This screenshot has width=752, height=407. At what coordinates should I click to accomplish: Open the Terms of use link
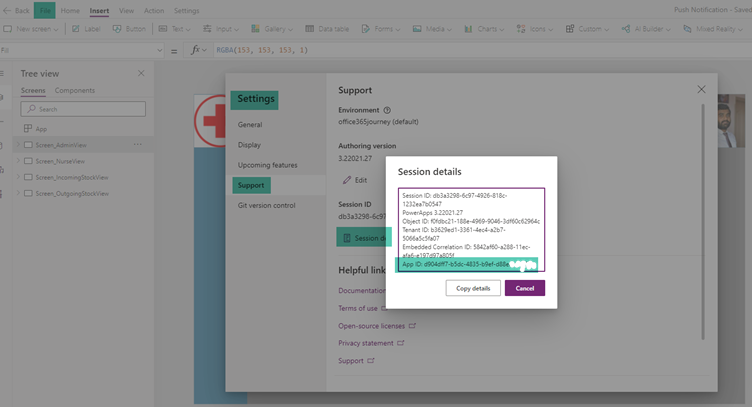point(358,308)
